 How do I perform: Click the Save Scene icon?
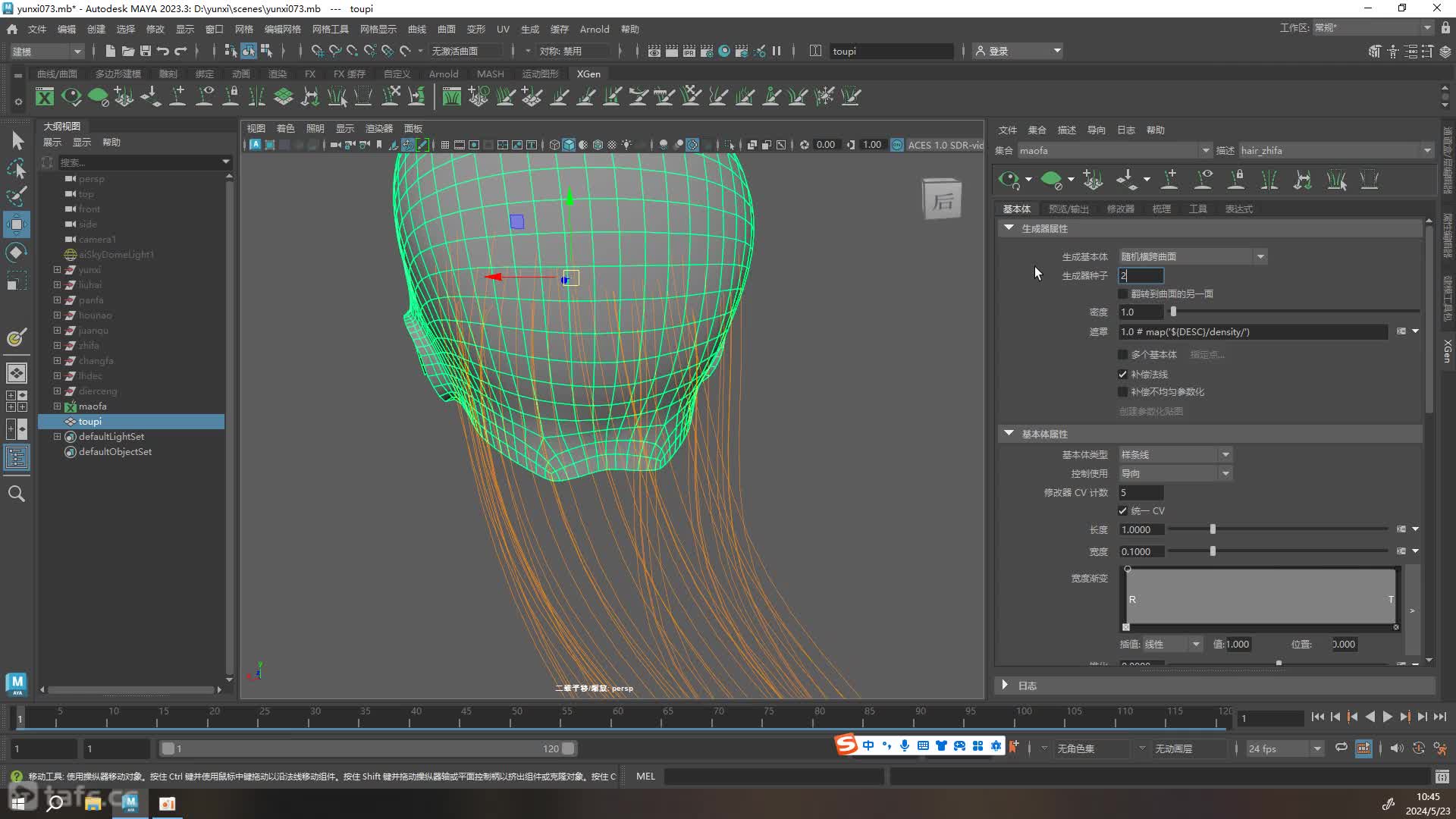click(145, 51)
